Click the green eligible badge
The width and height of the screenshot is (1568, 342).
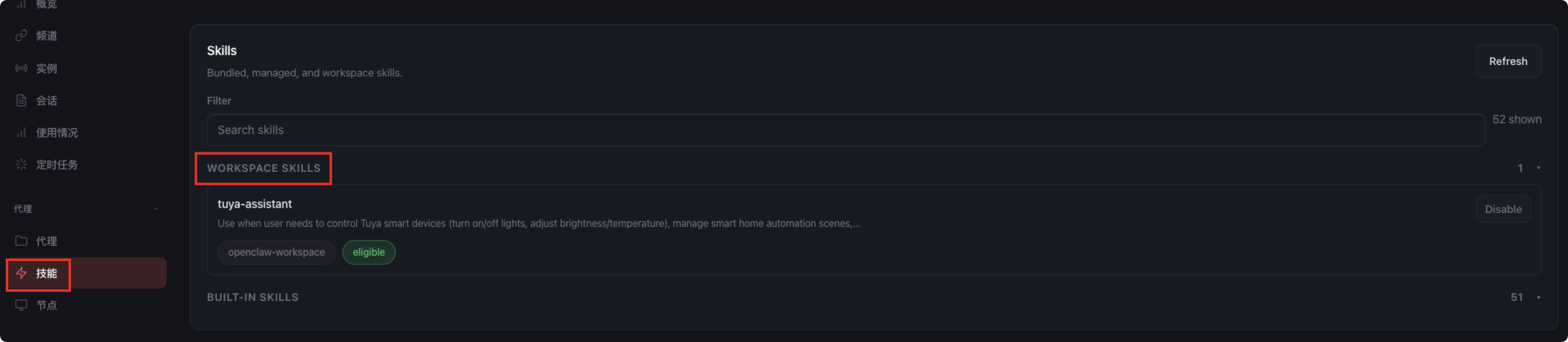(x=368, y=252)
